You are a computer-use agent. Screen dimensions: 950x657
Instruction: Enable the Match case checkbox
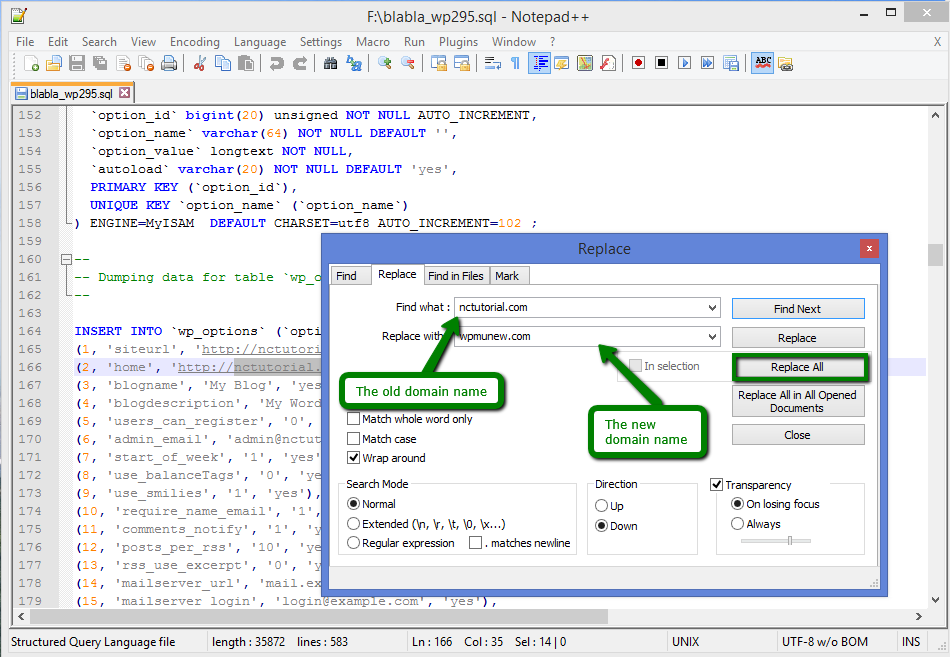(353, 438)
